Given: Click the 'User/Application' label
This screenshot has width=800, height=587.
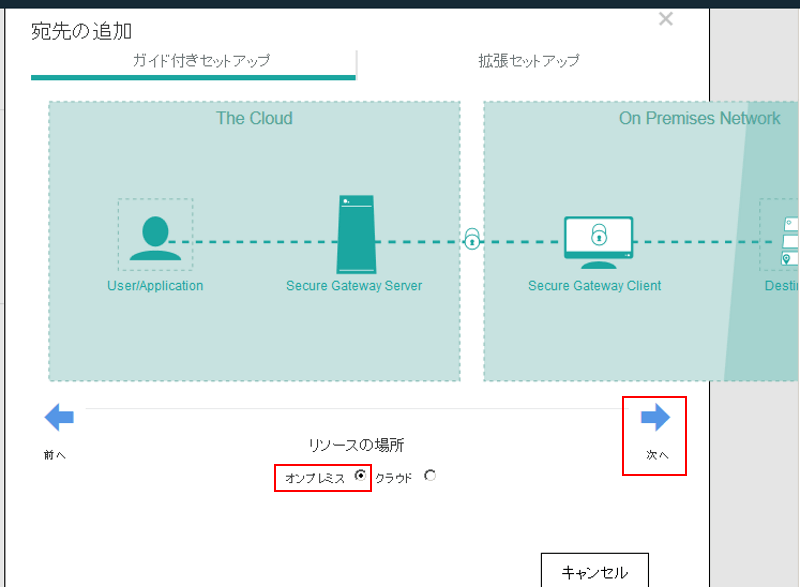Looking at the screenshot, I should click(x=155, y=286).
